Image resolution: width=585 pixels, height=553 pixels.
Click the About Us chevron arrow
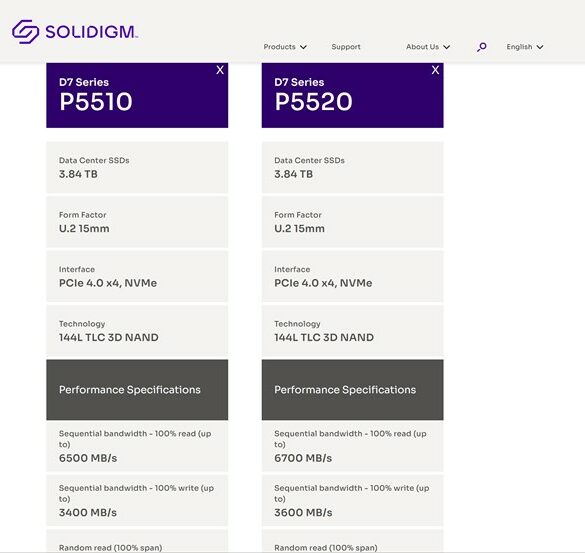pyautogui.click(x=447, y=47)
